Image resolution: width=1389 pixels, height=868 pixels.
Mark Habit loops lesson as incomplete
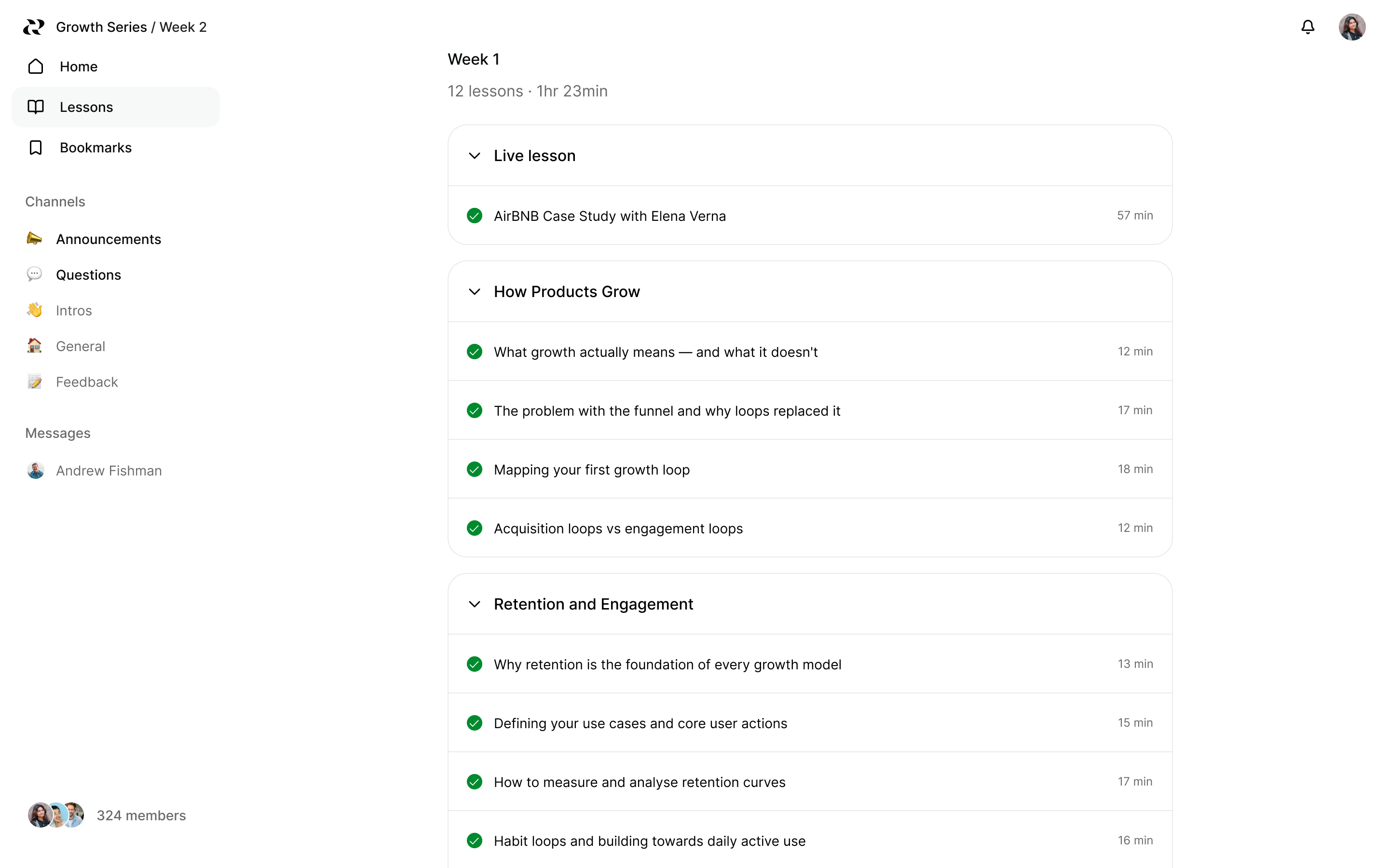coord(474,840)
